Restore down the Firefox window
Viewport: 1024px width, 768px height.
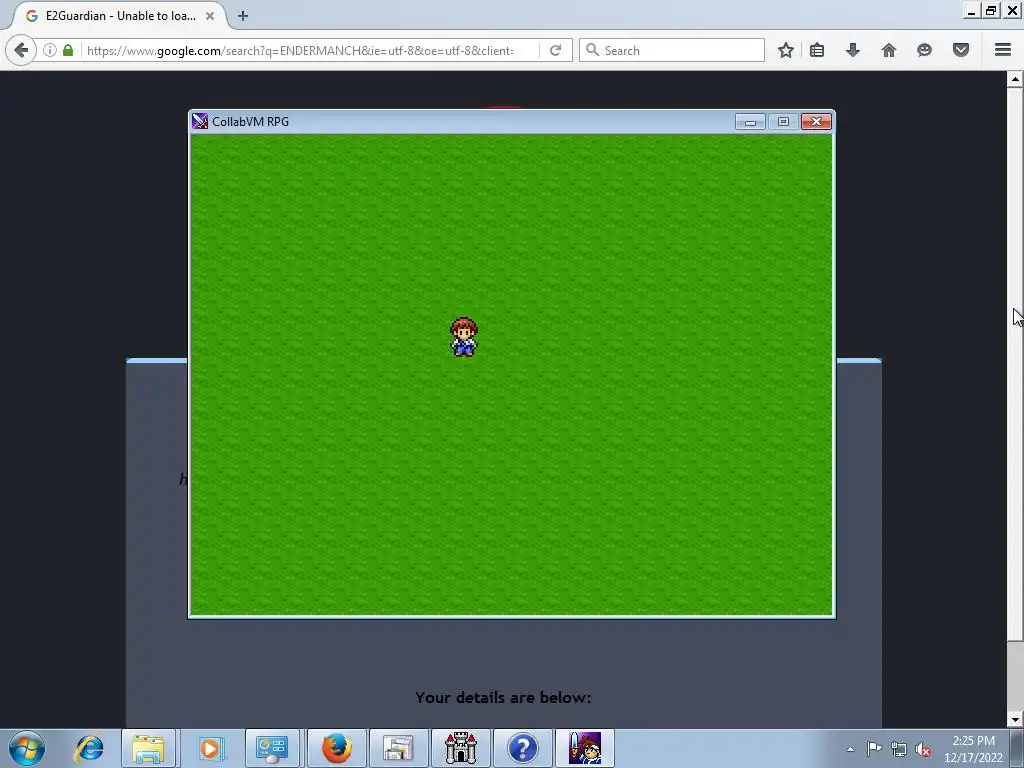point(991,10)
